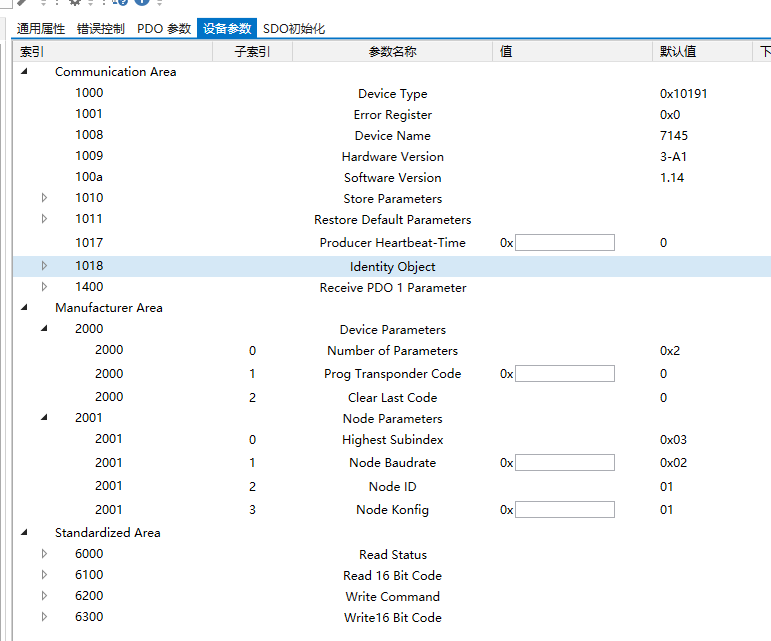This screenshot has height=641, width=771.
Task: Expand the 1010 Store Parameters entry
Action: 44,198
